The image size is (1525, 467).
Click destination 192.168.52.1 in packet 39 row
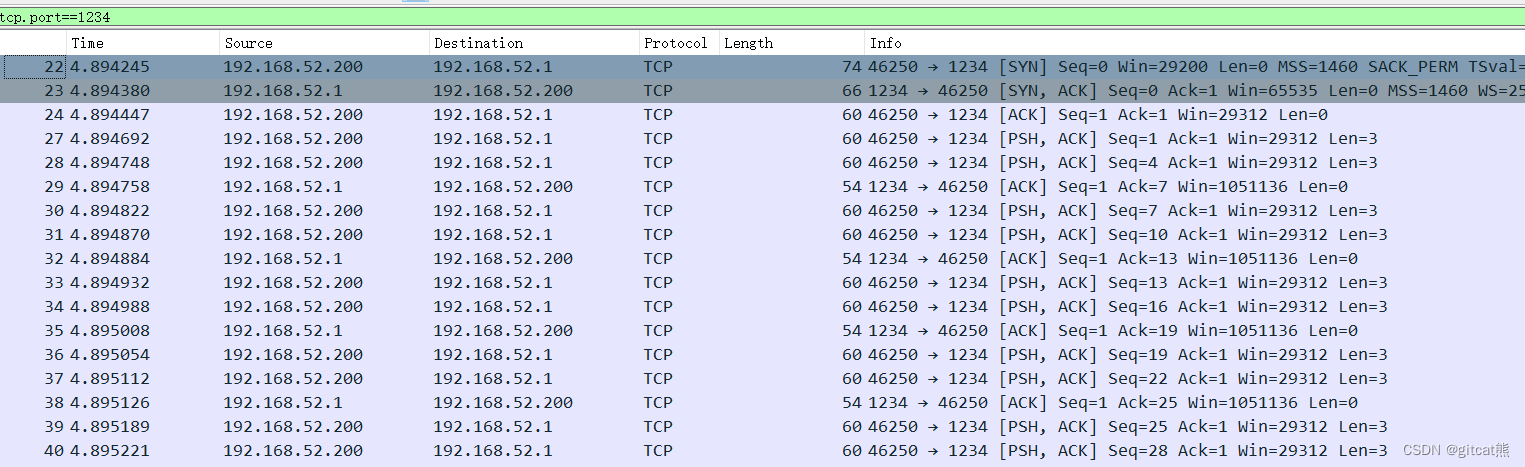493,427
